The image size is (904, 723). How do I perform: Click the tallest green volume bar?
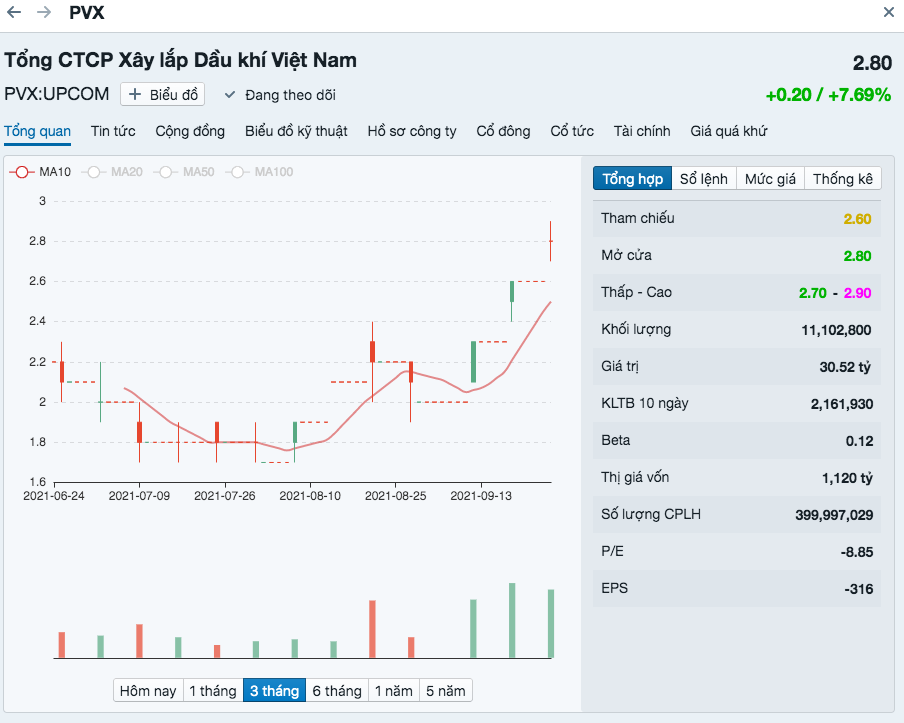[x=512, y=620]
